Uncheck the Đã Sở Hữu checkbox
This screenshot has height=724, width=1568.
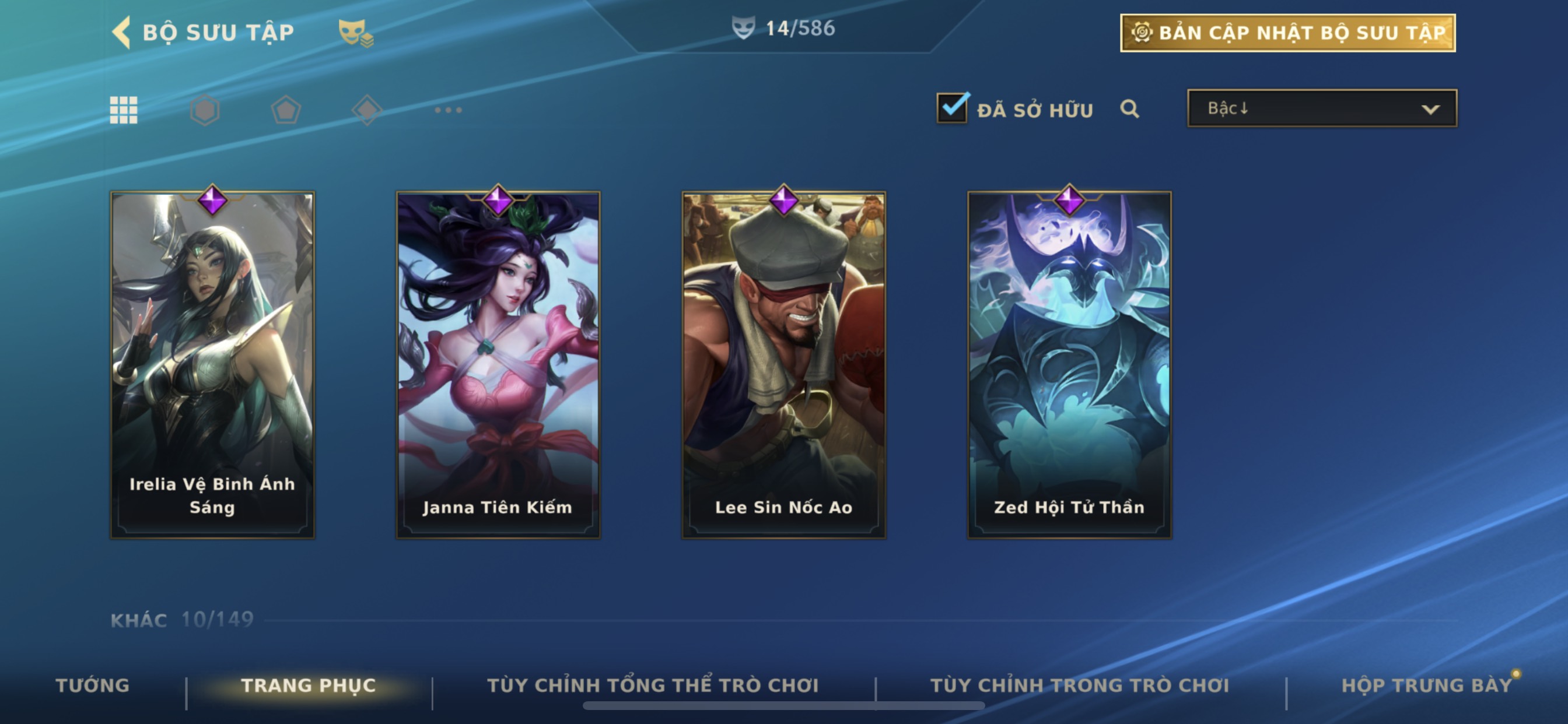pos(953,108)
